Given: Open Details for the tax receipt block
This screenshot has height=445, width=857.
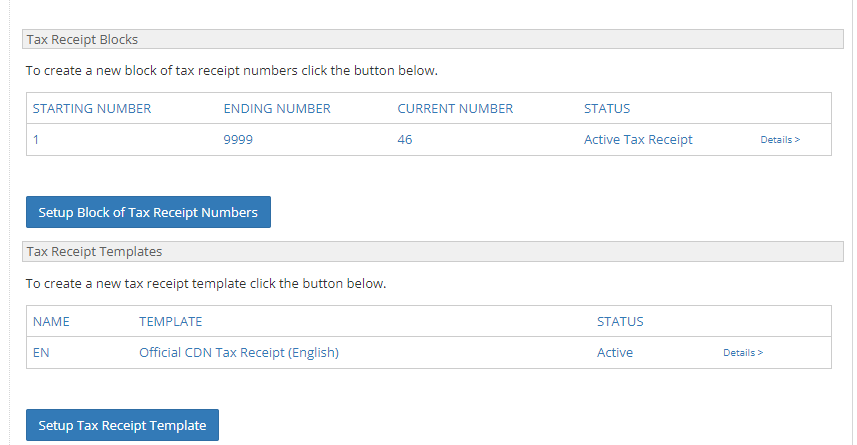Looking at the screenshot, I should coord(780,139).
